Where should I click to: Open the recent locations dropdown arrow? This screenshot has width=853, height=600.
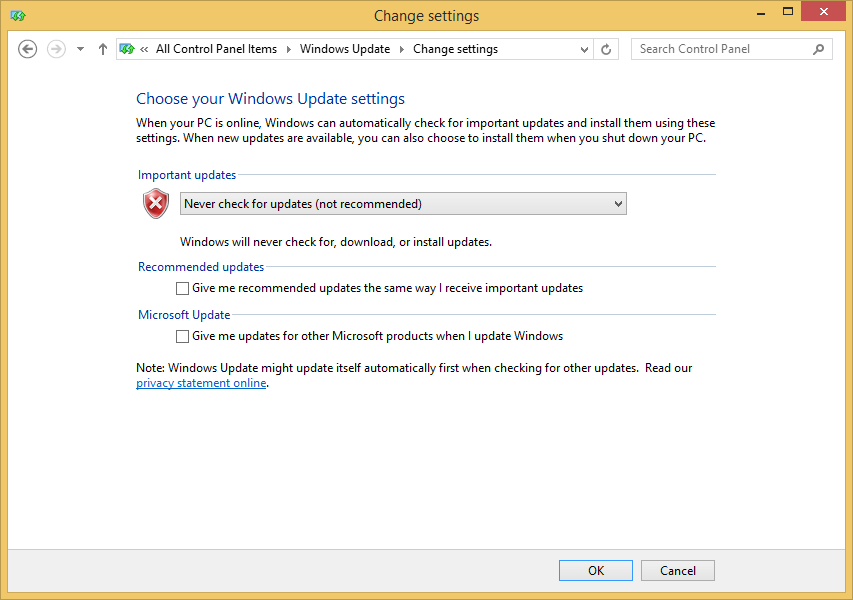[81, 49]
